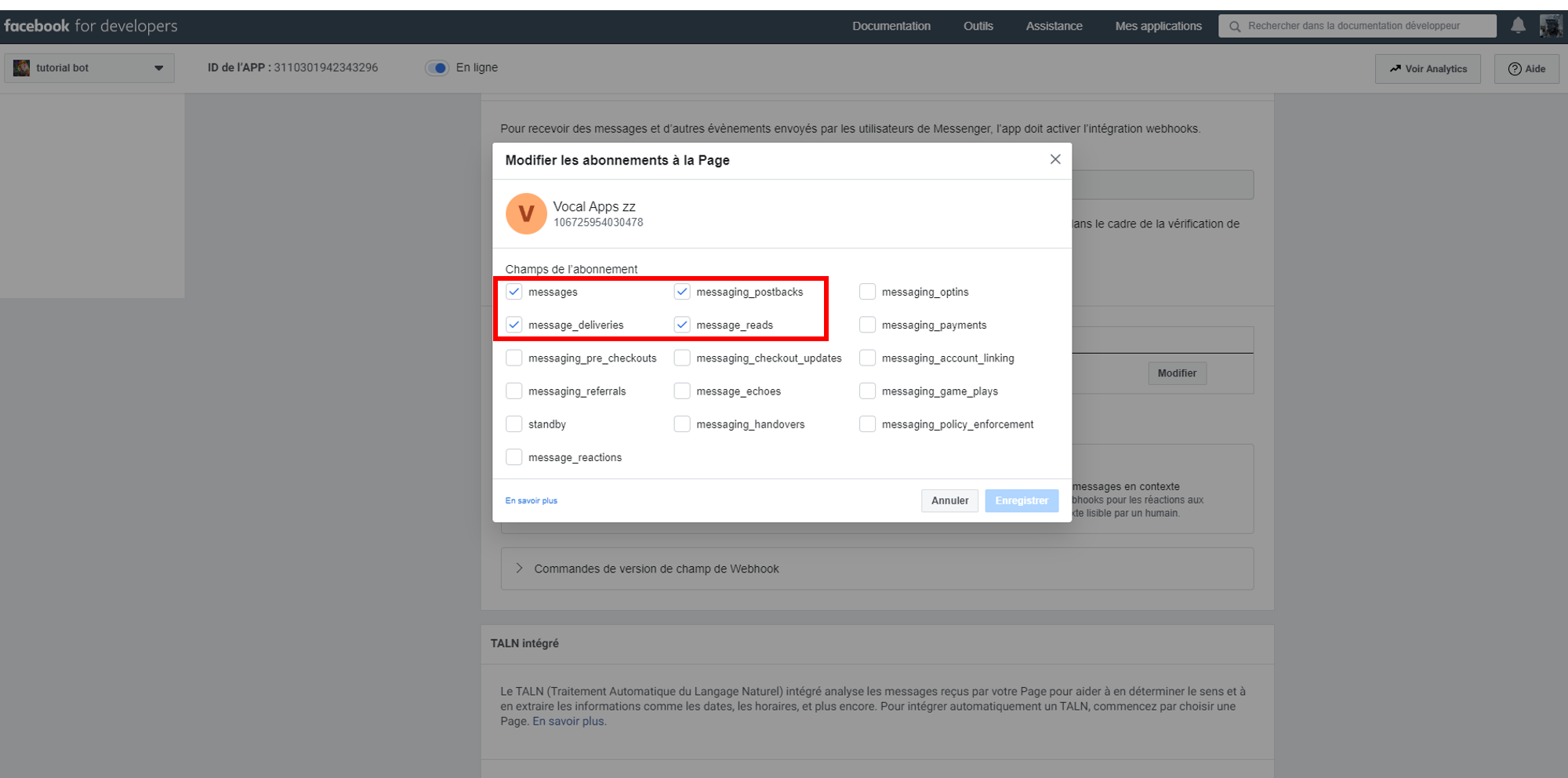Viewport: 1568px width, 778px height.
Task: Focus the developer documentation search field
Action: (x=1357, y=26)
